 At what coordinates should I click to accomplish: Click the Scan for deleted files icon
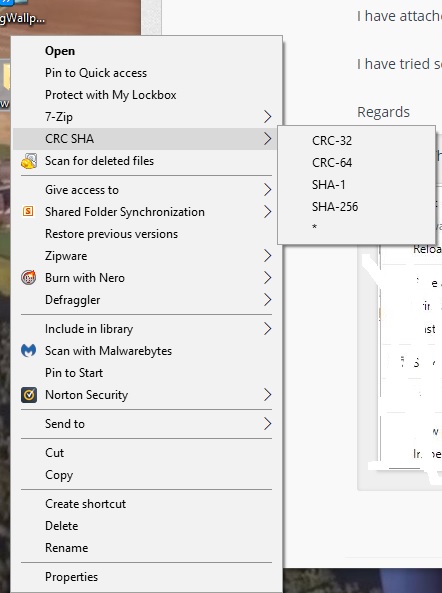pos(29,161)
